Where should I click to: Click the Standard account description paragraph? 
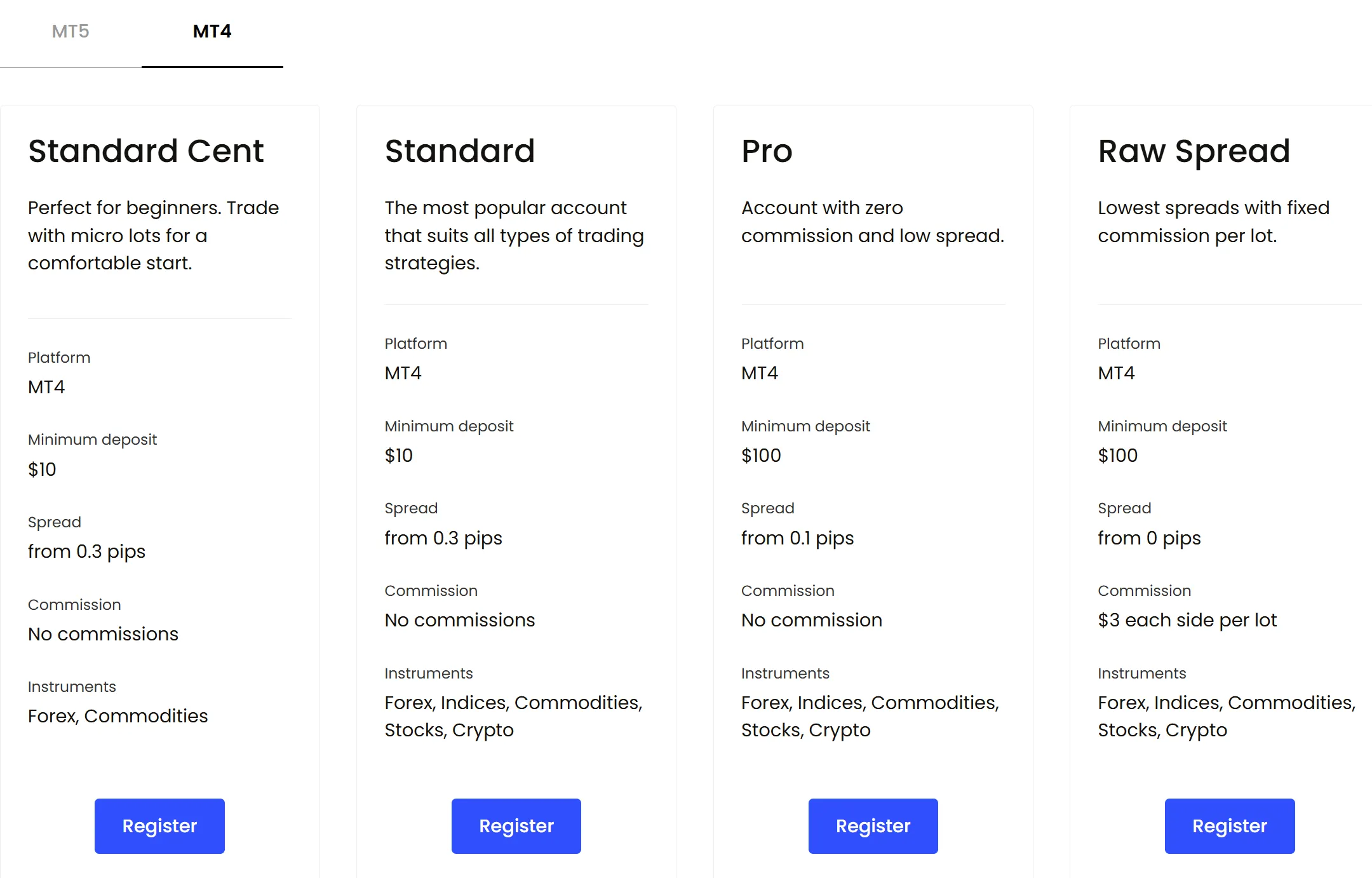click(514, 235)
